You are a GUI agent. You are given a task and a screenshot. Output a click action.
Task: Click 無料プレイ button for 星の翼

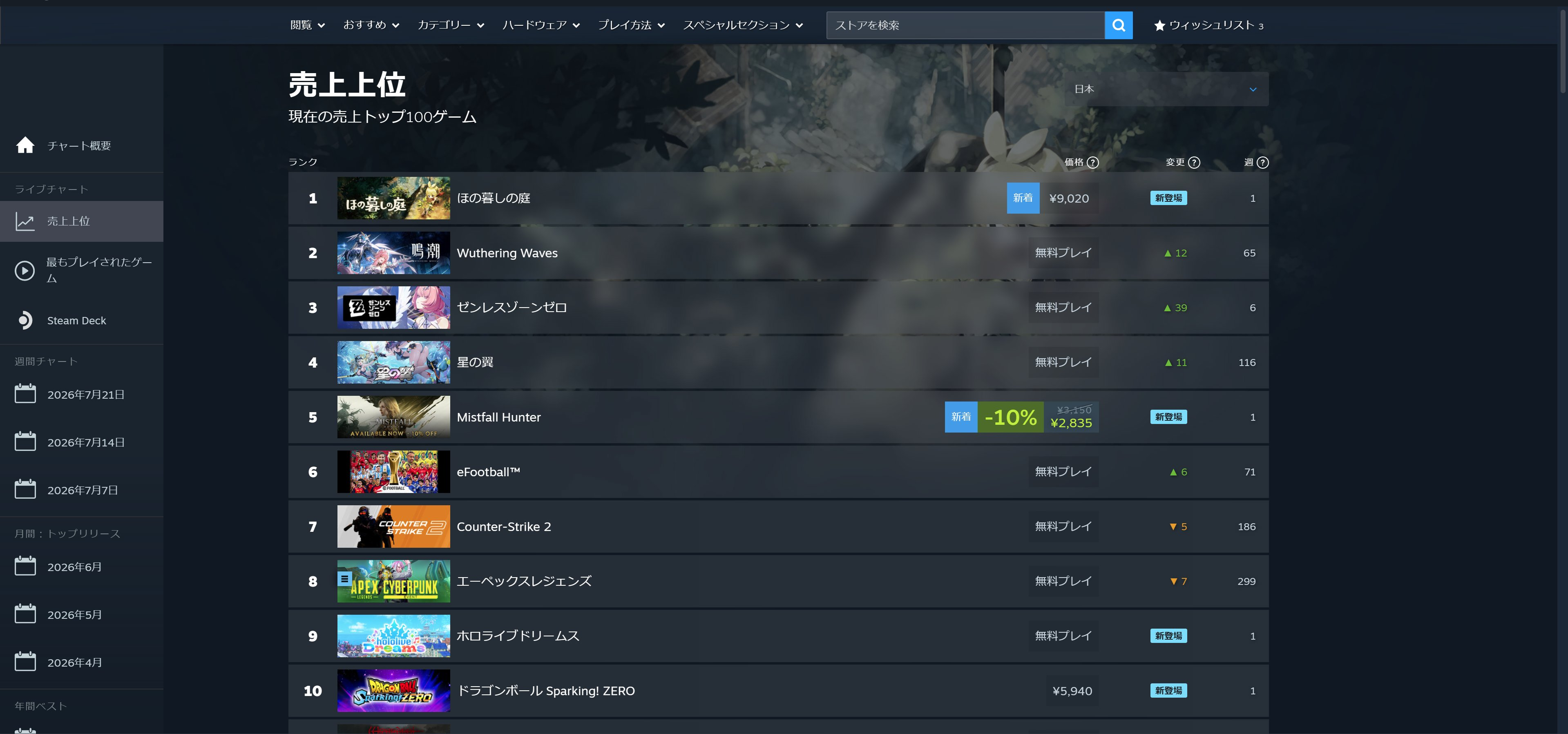1063,362
